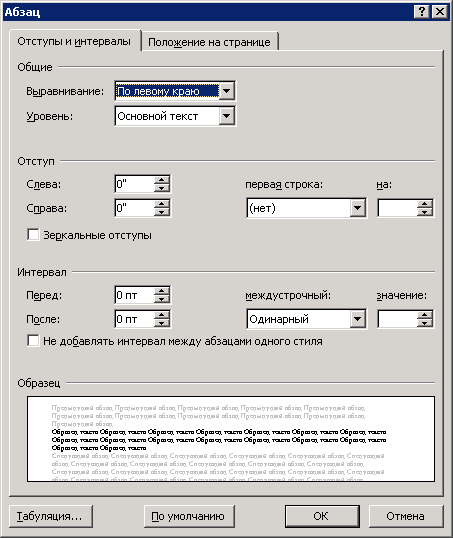Decrease the Перед spacing with down arrow
This screenshot has width=453, height=538.
[162, 299]
